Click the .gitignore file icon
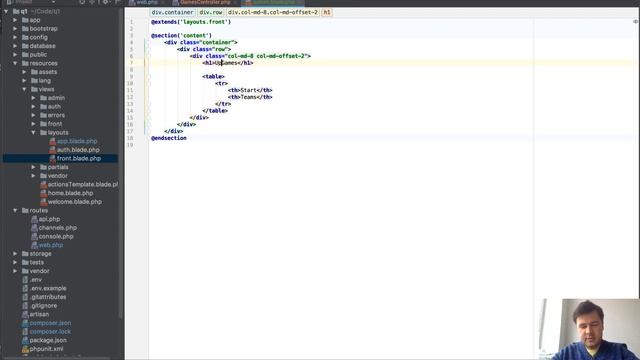640x360 pixels. (x=25, y=305)
